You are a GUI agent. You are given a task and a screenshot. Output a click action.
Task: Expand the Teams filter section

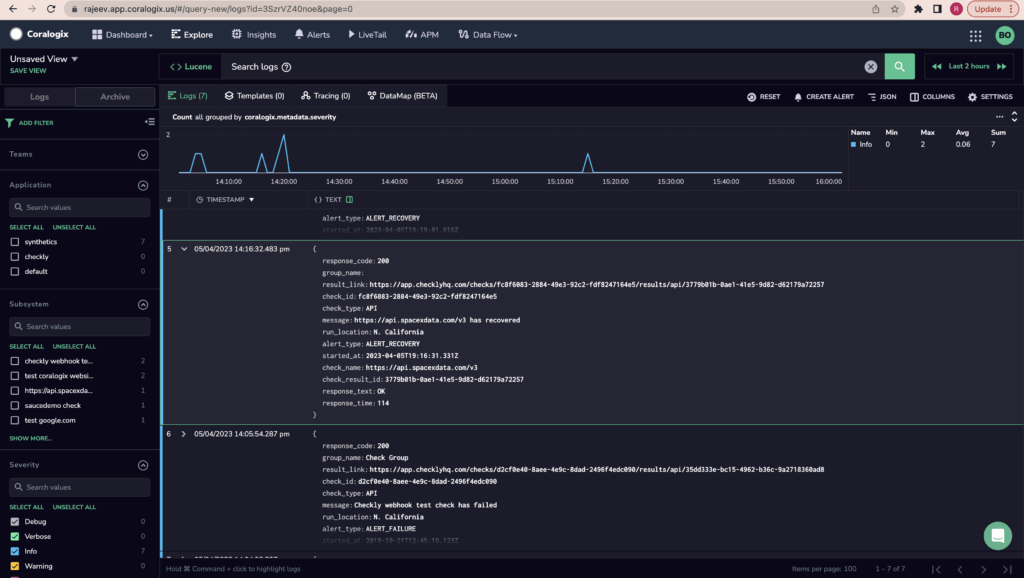tap(143, 155)
